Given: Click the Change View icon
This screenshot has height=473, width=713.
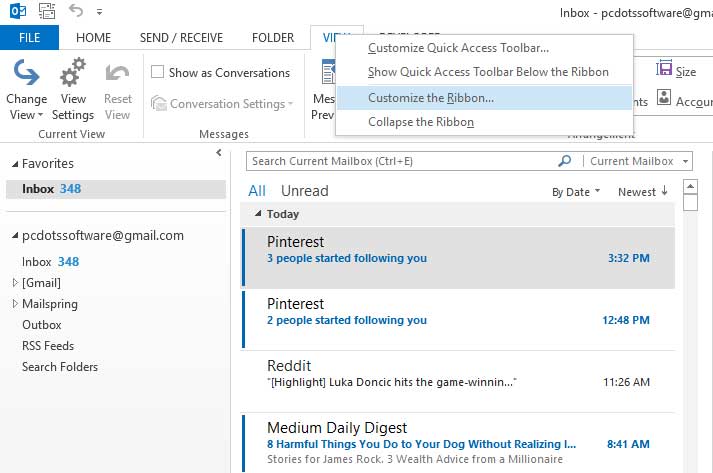Looking at the screenshot, I should click(x=26, y=75).
